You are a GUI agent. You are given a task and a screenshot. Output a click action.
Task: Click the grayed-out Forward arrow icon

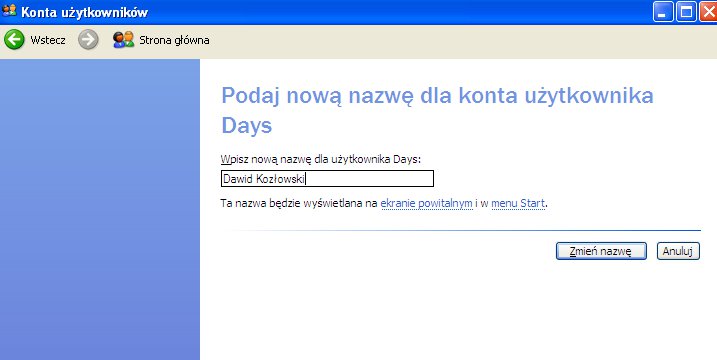point(88,40)
